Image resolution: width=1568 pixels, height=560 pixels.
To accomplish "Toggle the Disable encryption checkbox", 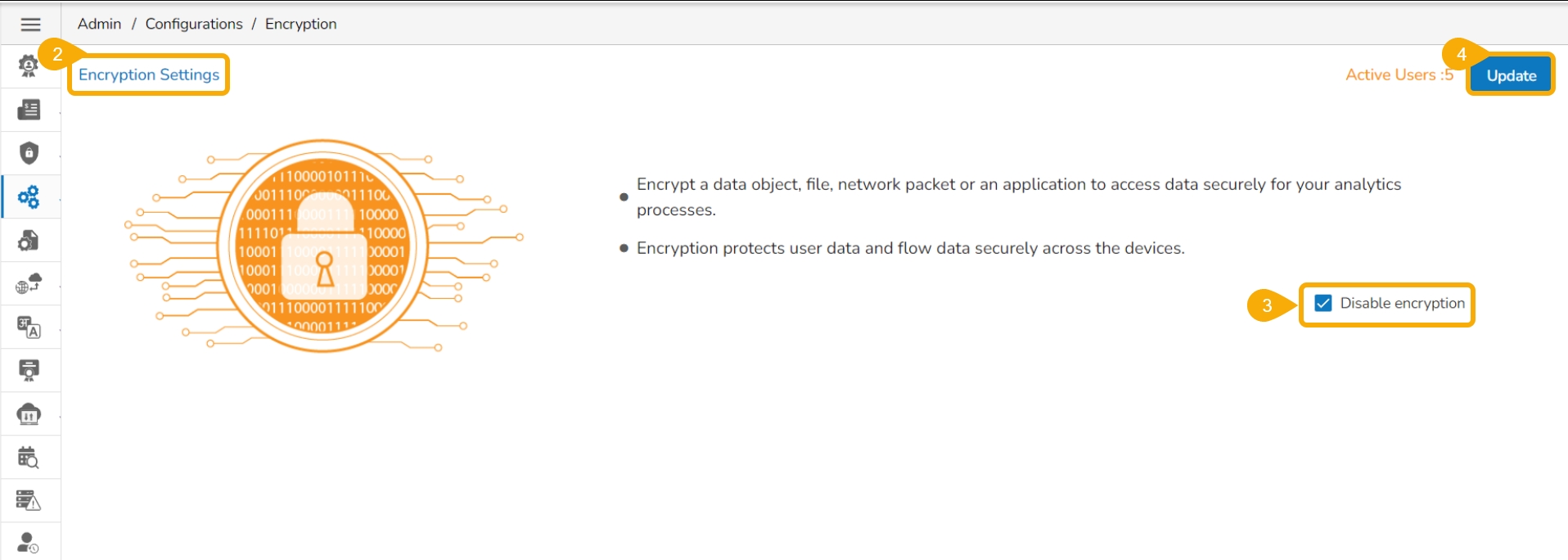I will click(1322, 304).
